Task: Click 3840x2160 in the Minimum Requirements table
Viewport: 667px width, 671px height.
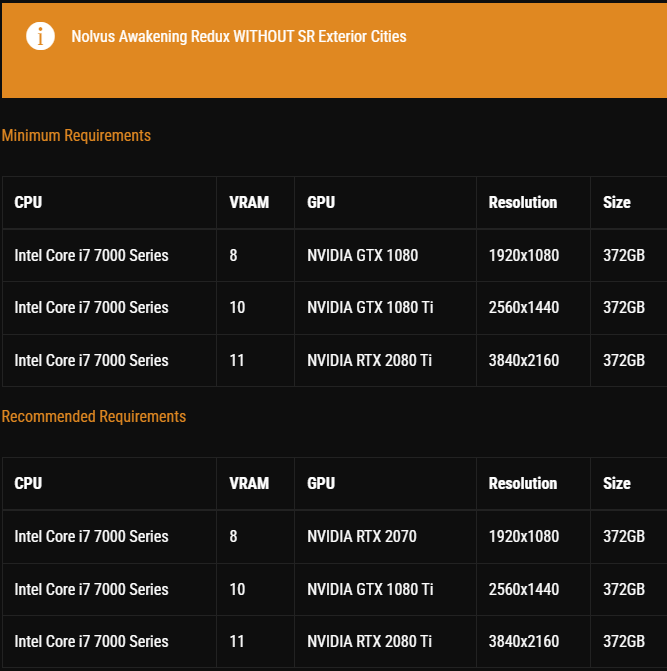Action: [524, 360]
